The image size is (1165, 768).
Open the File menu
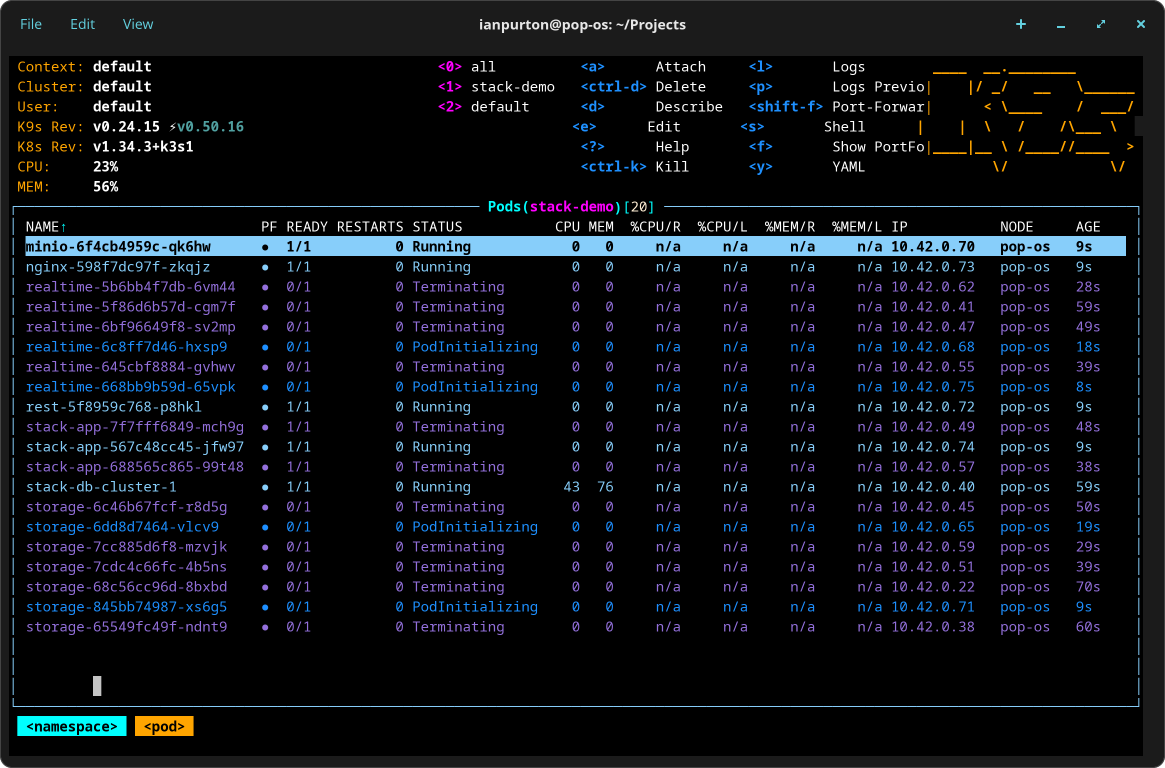[31, 24]
